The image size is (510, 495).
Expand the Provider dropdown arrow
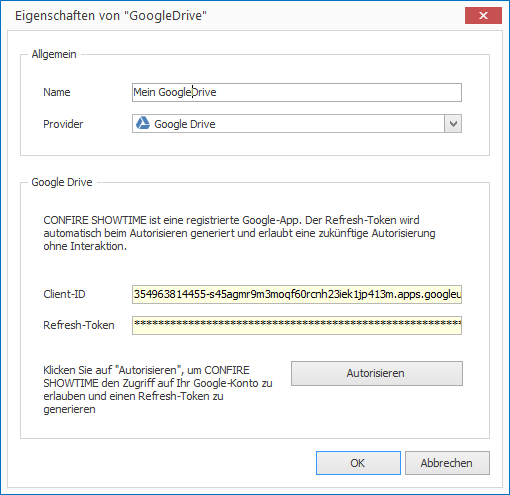click(453, 124)
